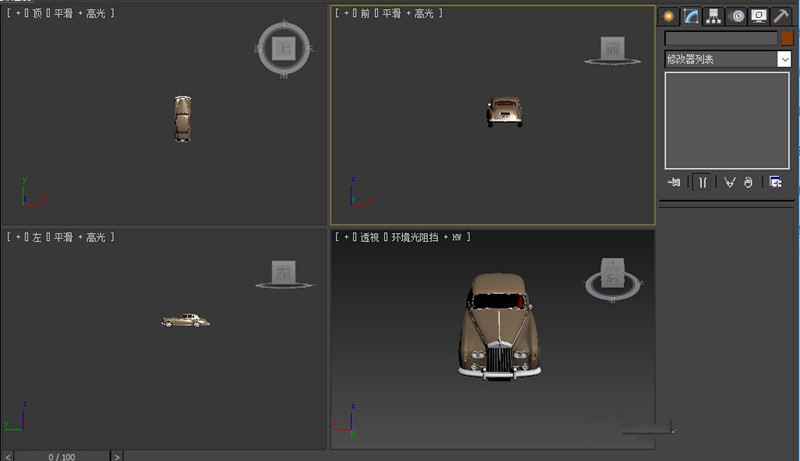Image resolution: width=800 pixels, height=461 pixels.
Task: Open the Display panel tab
Action: point(759,17)
